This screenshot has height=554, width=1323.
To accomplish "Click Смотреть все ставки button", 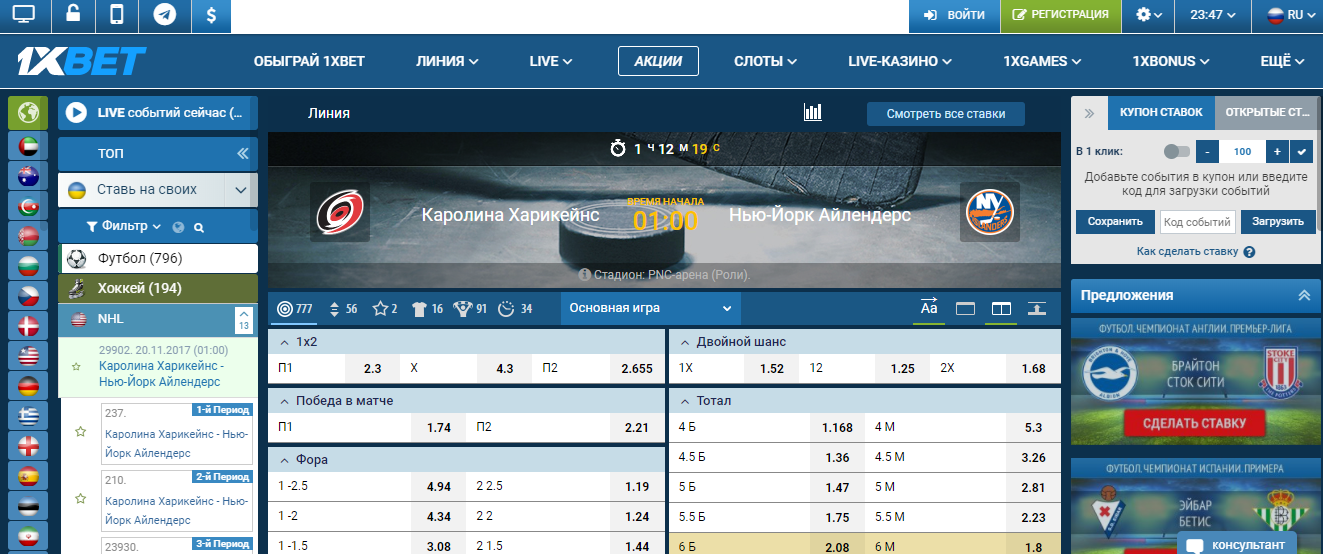I will click(x=946, y=113).
